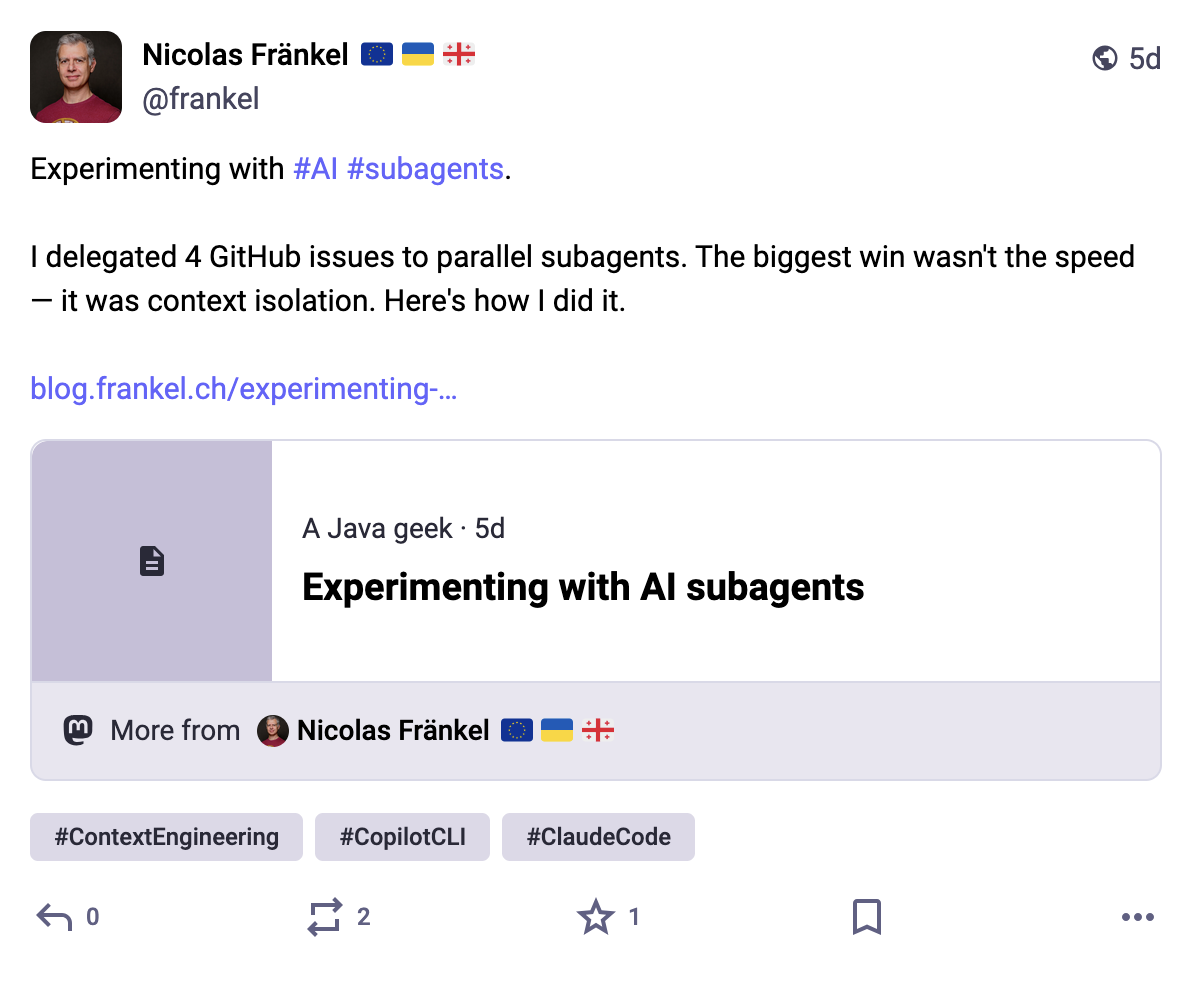
Task: Open Nicolas Fränkel's profile avatar photo
Action: (x=76, y=77)
